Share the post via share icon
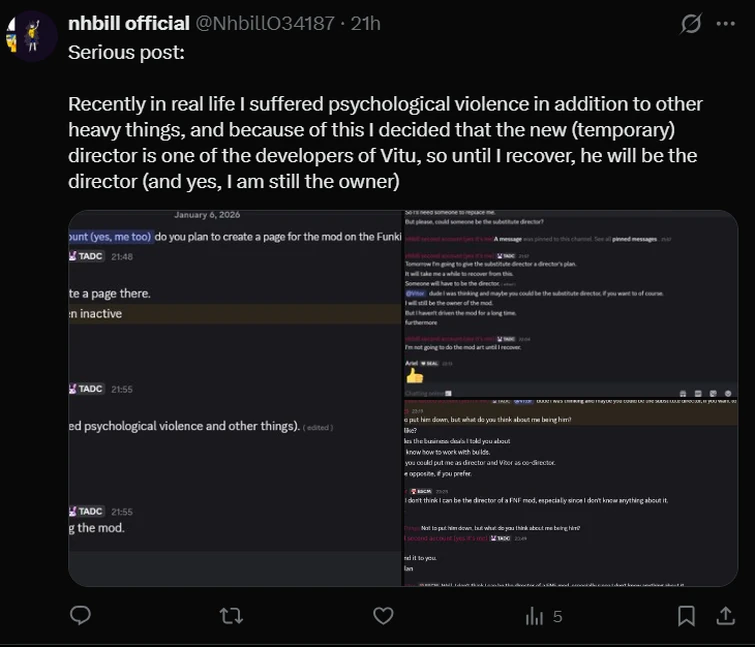The width and height of the screenshot is (755, 647). (725, 616)
